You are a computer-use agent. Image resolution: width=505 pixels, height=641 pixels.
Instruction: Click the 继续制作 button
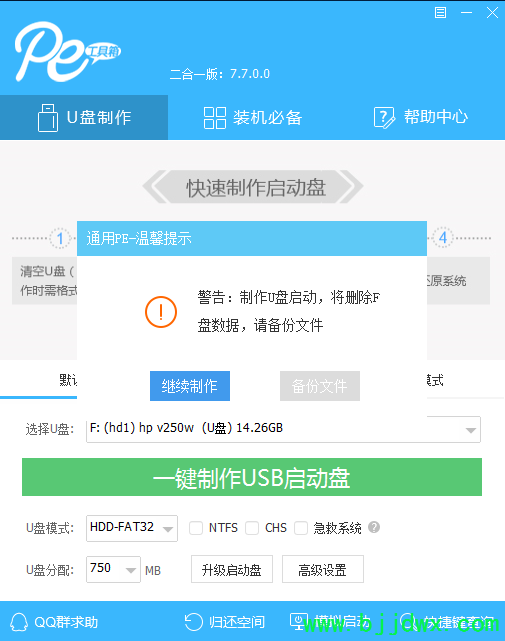190,386
